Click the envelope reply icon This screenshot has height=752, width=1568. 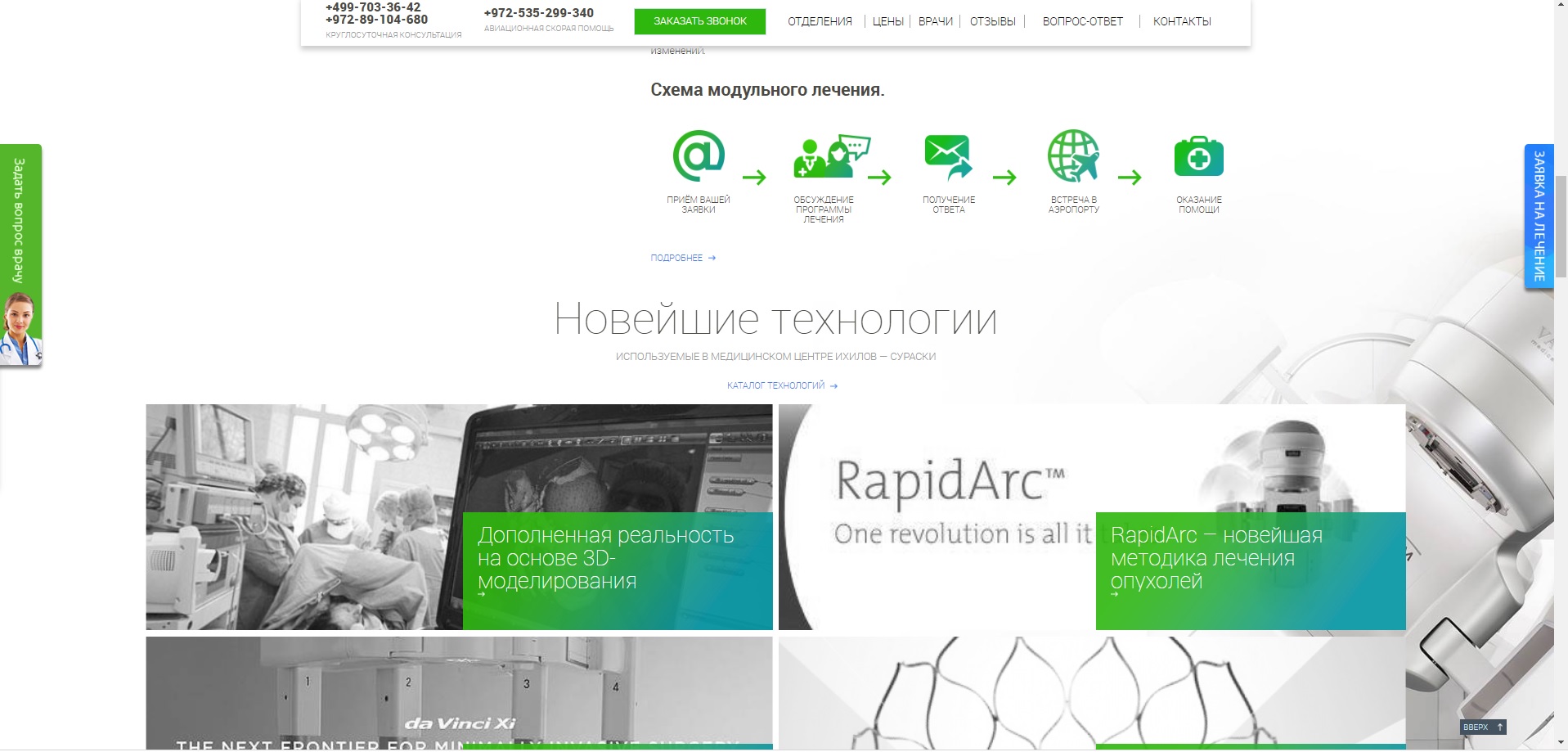coord(949,157)
